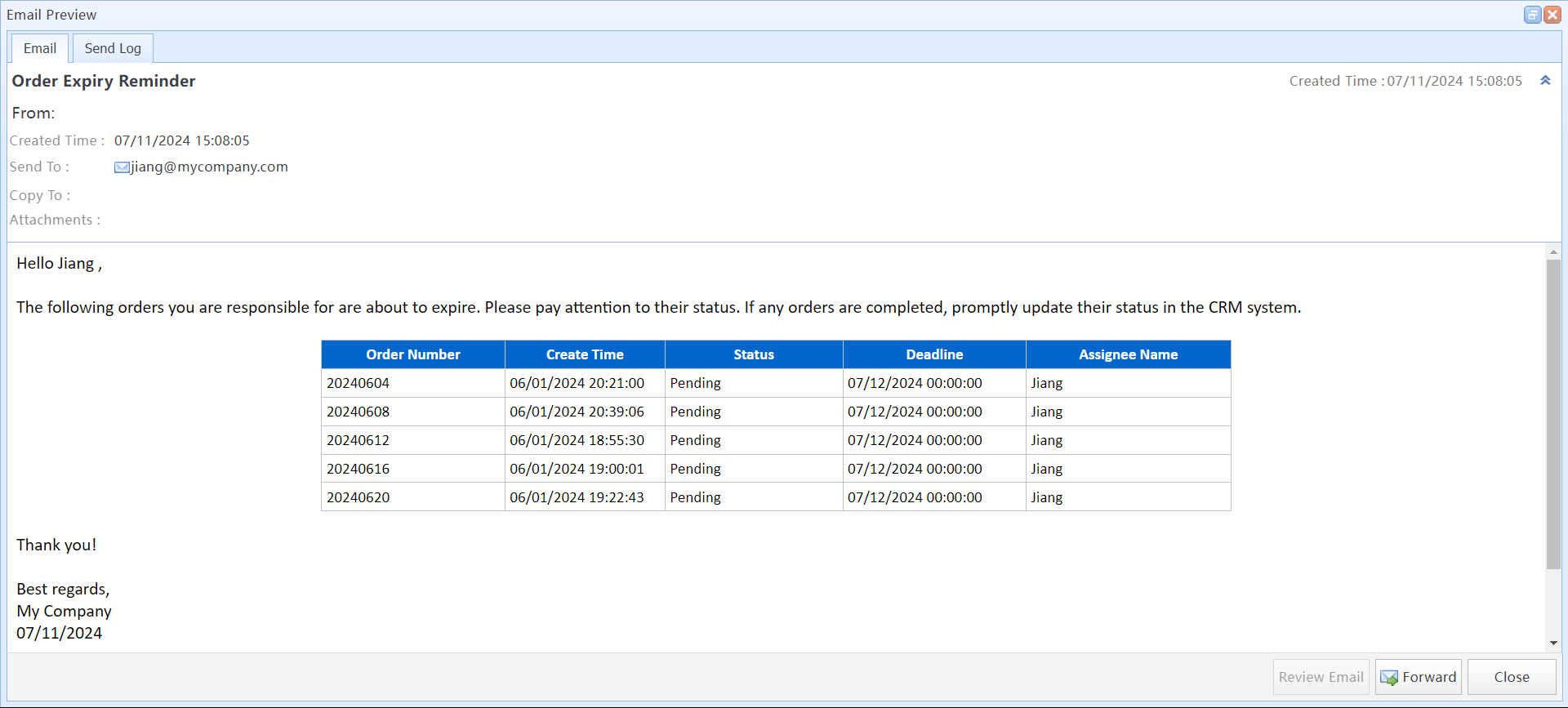
Task: Click the Thank you! line
Action: tap(56, 545)
